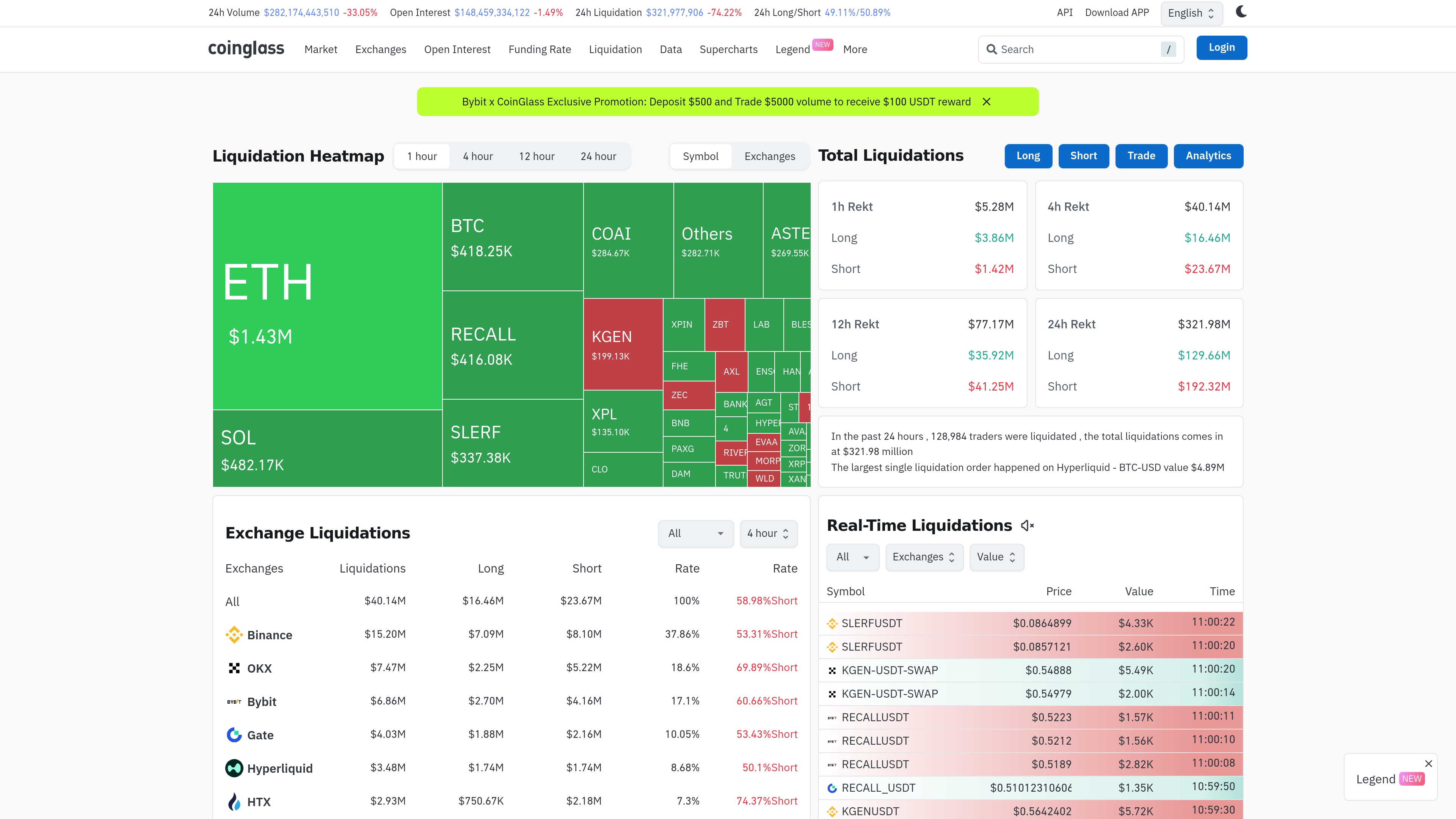
Task: Click the Hyperliquid exchange icon
Action: [x=234, y=768]
